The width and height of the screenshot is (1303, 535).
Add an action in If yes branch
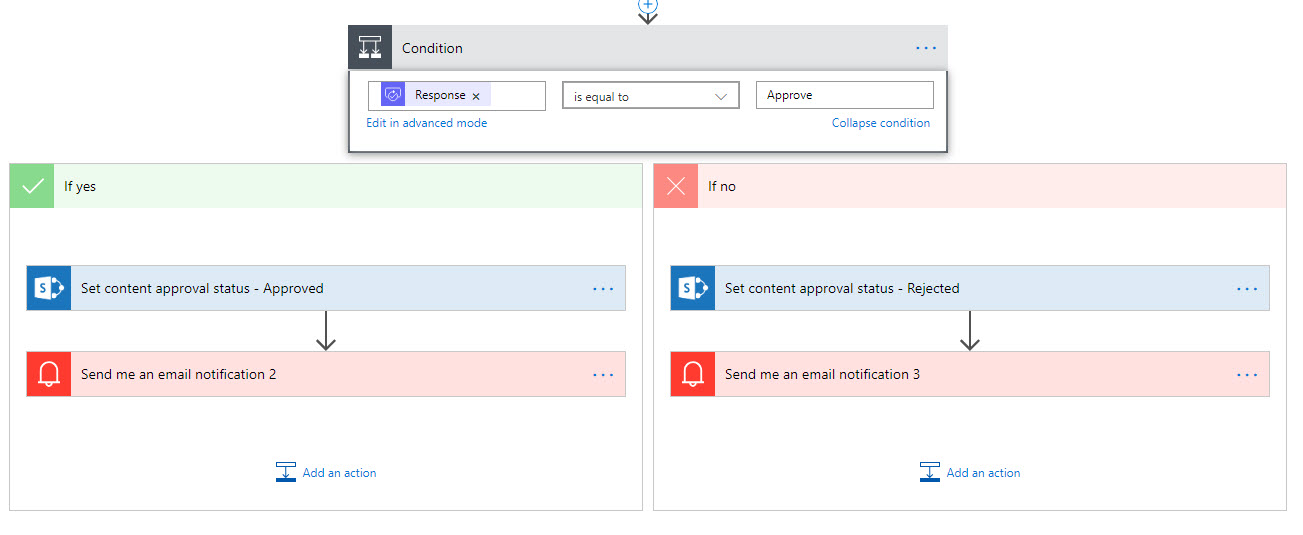coord(327,472)
